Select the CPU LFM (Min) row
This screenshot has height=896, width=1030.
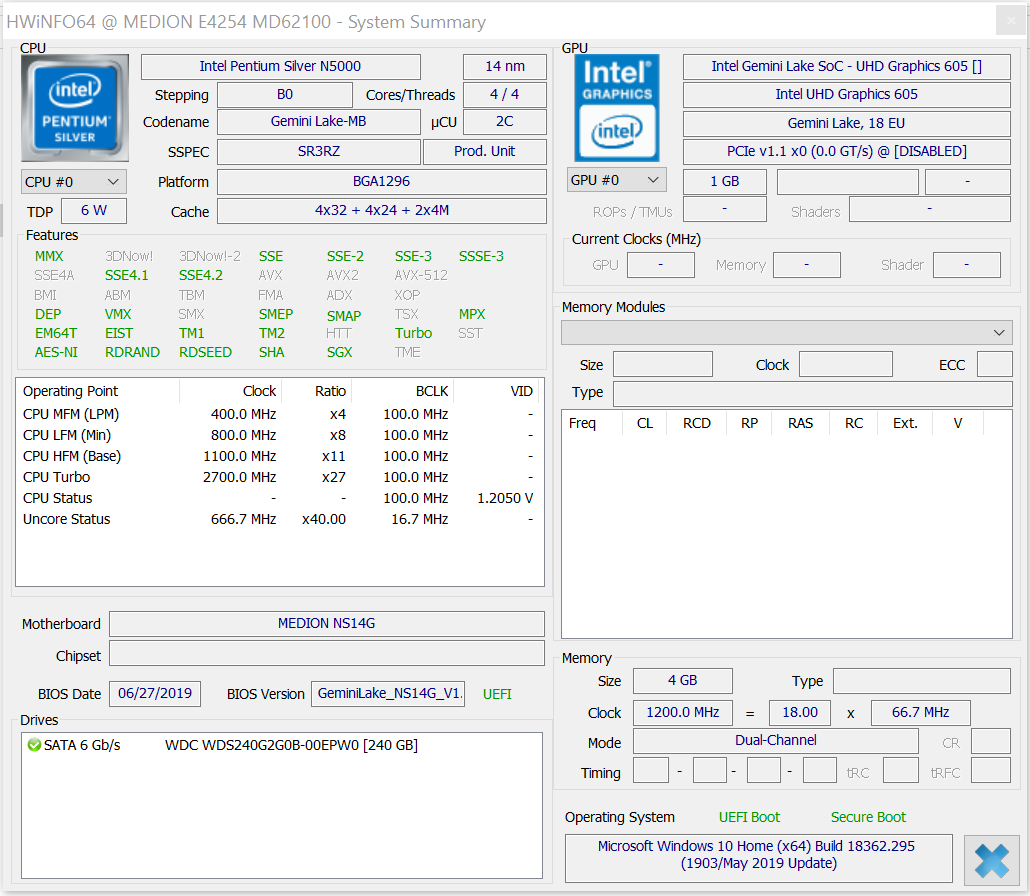pos(279,436)
